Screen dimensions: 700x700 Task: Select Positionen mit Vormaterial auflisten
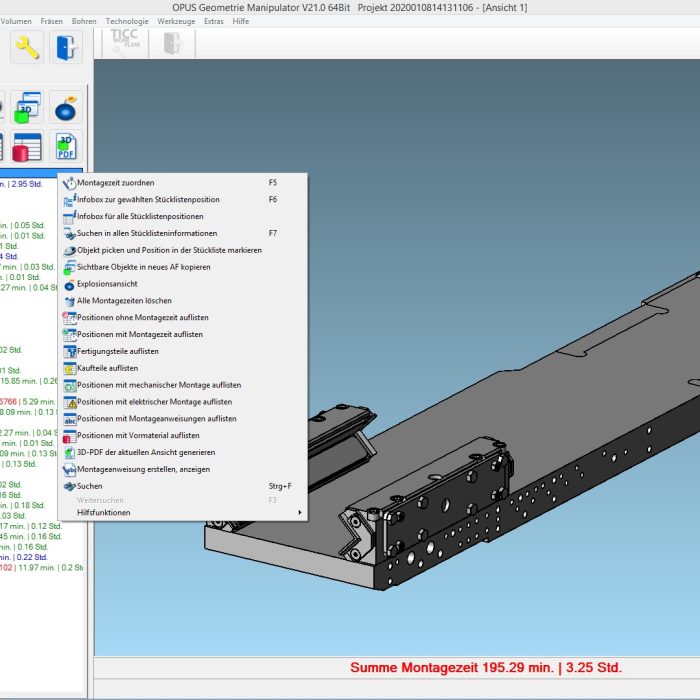[x=183, y=436]
